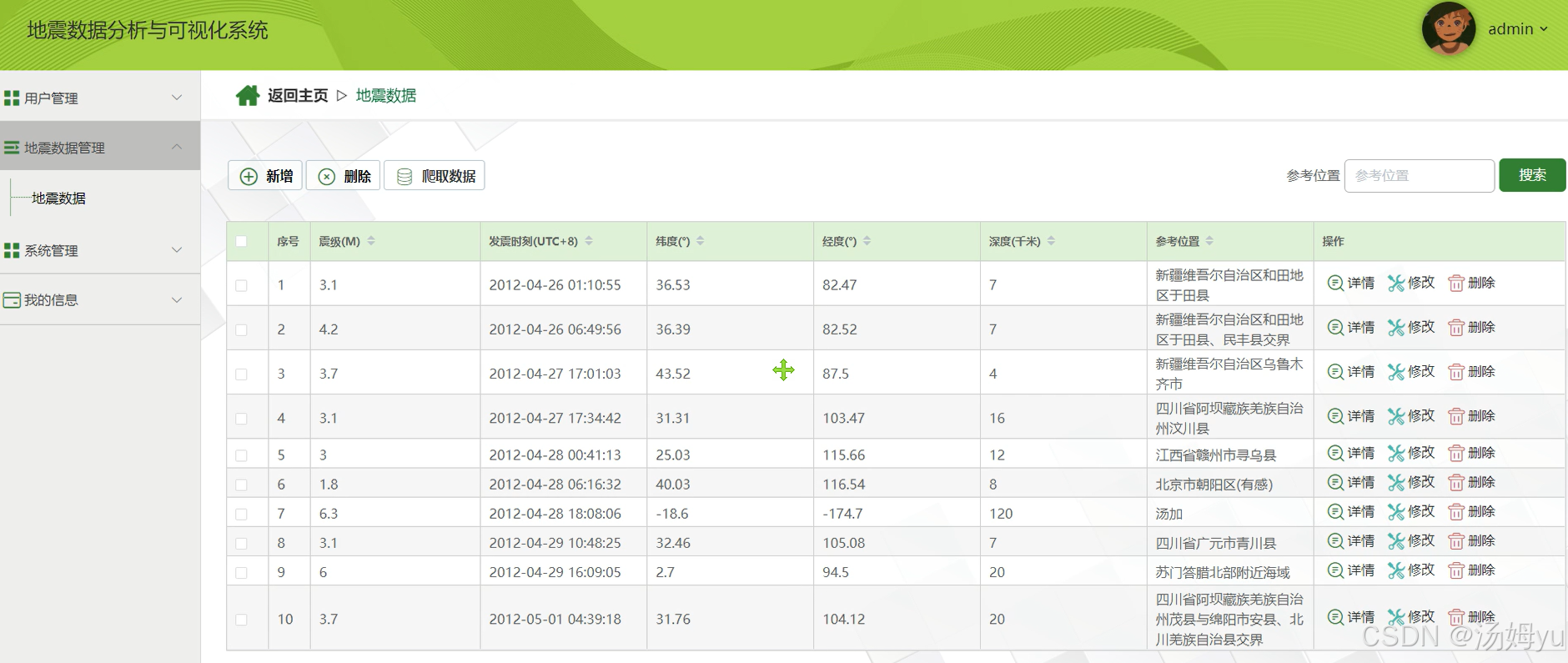1568x663 pixels.
Task: Click the 用户管理 grid icon
Action: 12,98
